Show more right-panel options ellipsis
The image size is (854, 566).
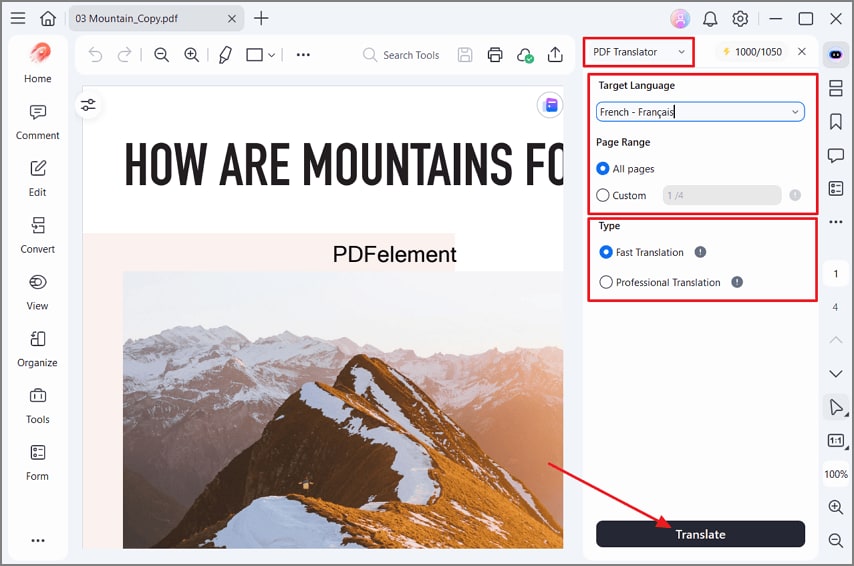click(835, 222)
